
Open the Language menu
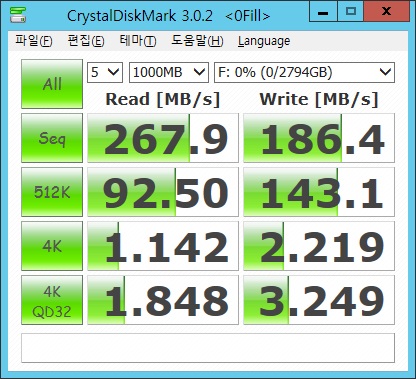[x=264, y=41]
